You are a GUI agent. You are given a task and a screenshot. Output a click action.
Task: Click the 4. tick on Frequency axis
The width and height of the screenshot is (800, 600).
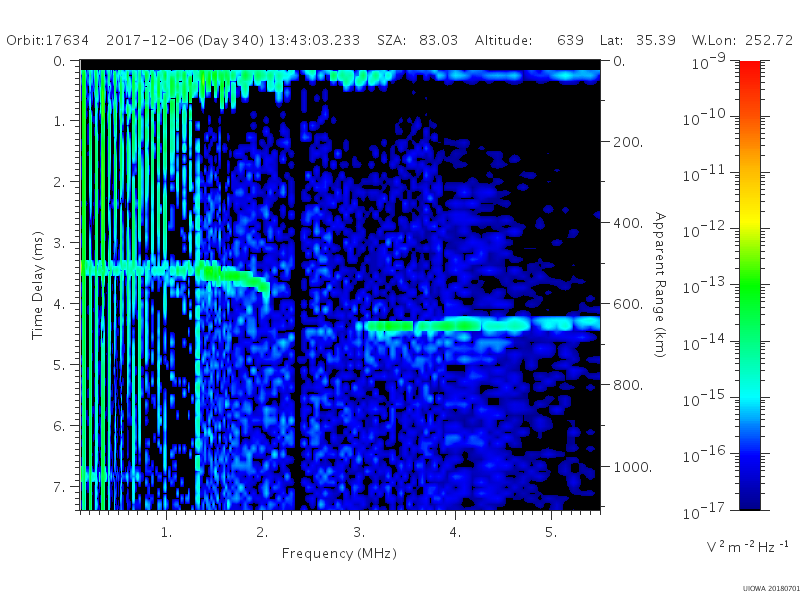(x=455, y=532)
